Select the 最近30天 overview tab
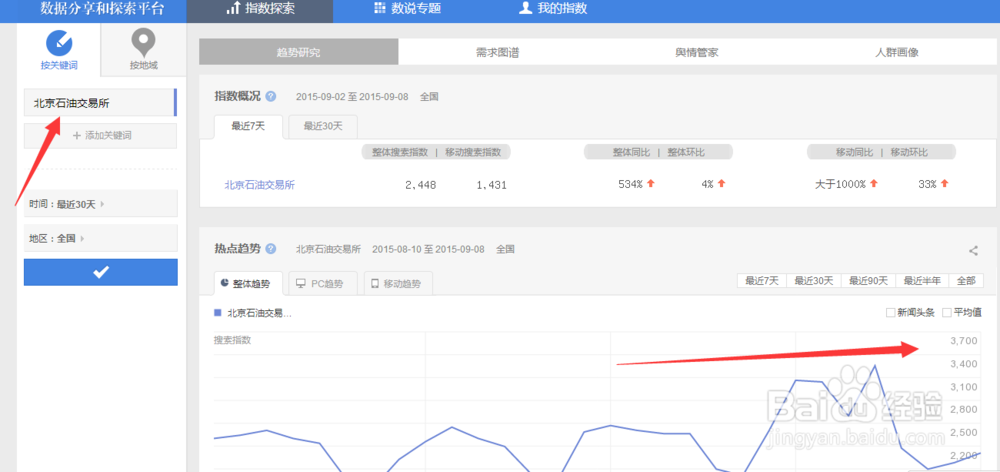 pos(323,126)
